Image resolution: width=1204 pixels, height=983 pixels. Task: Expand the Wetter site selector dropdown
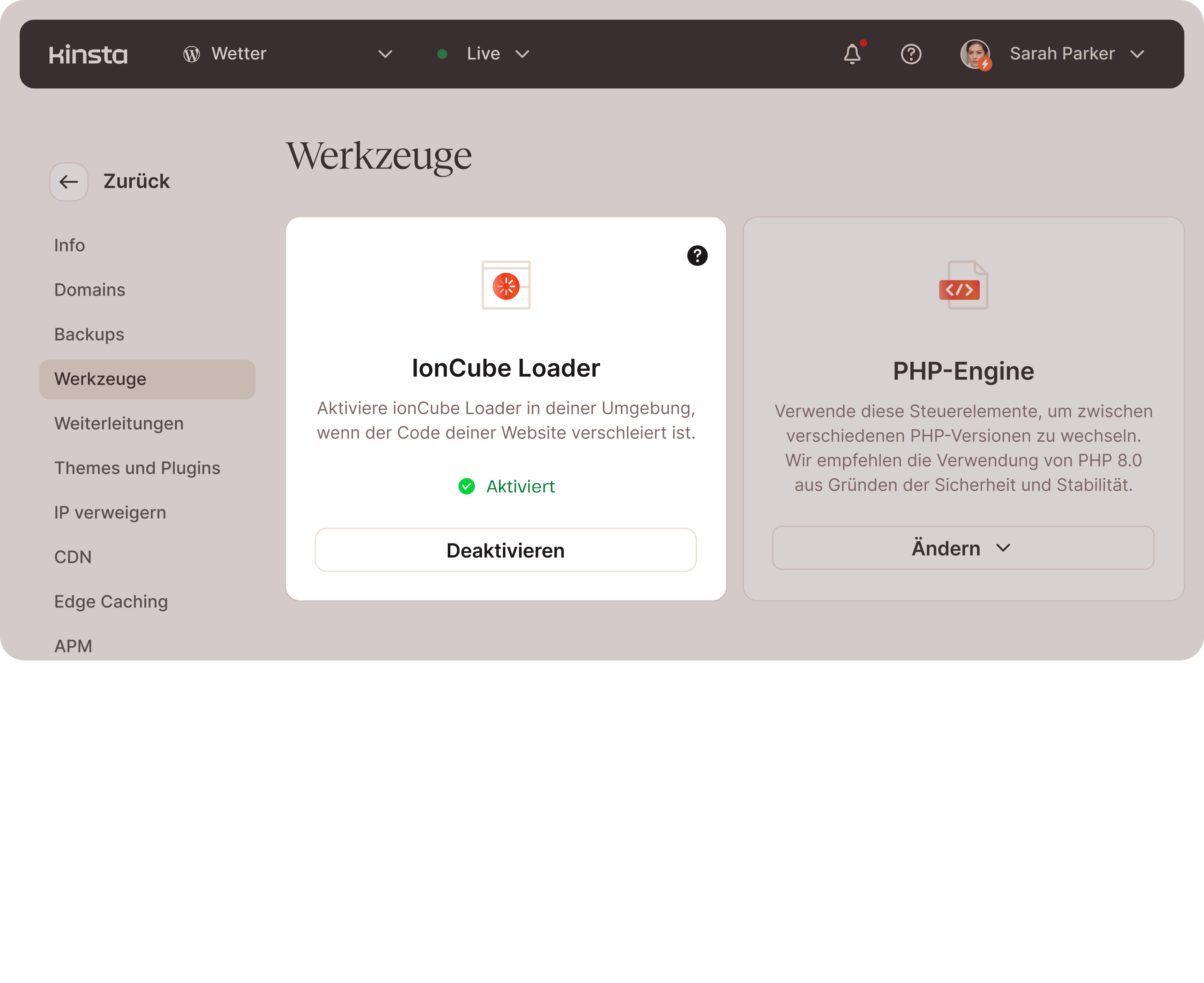click(x=385, y=55)
